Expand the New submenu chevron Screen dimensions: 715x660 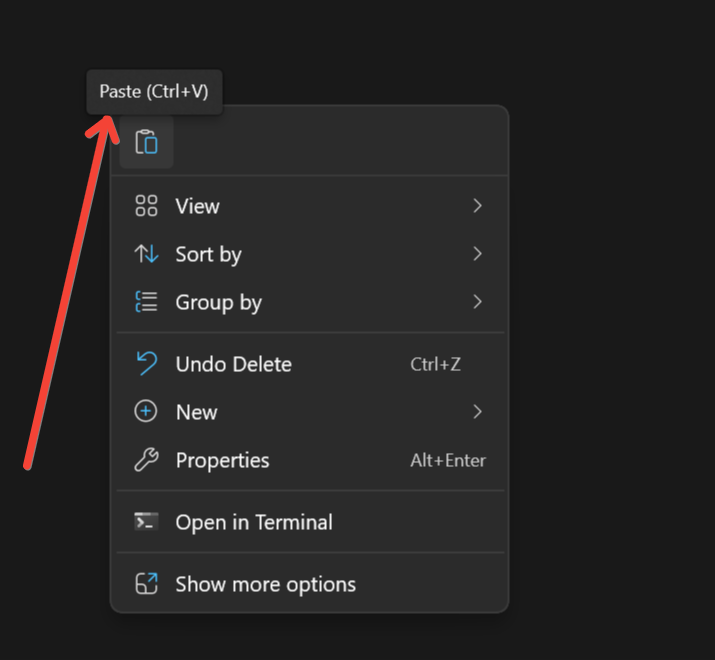tap(477, 412)
